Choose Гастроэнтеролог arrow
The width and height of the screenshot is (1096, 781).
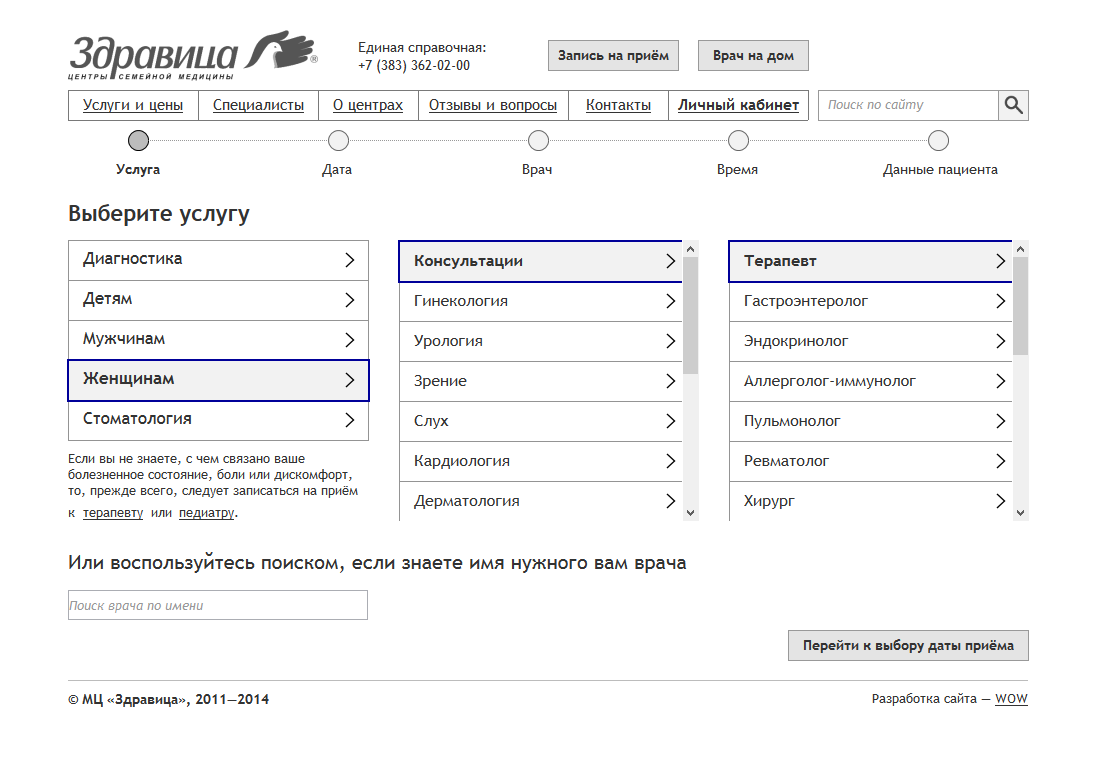coord(1000,301)
